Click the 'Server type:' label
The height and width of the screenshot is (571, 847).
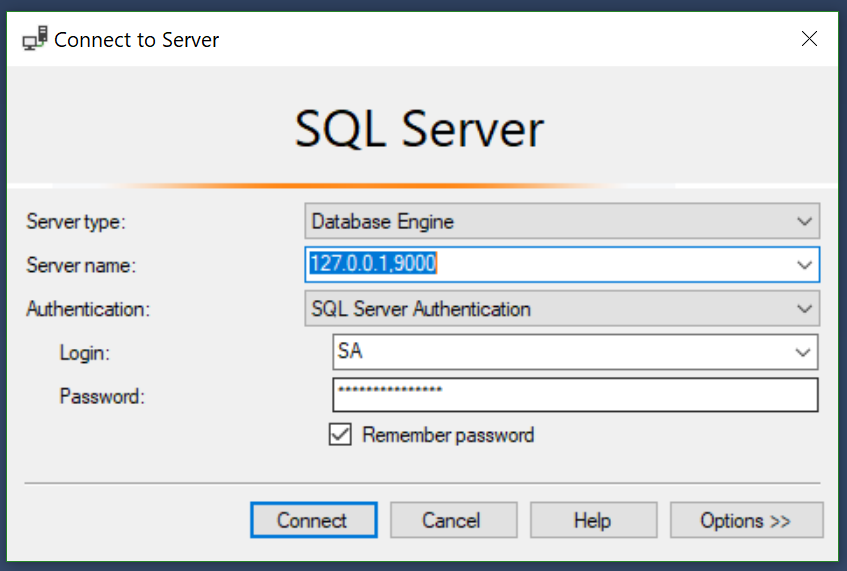tap(76, 221)
